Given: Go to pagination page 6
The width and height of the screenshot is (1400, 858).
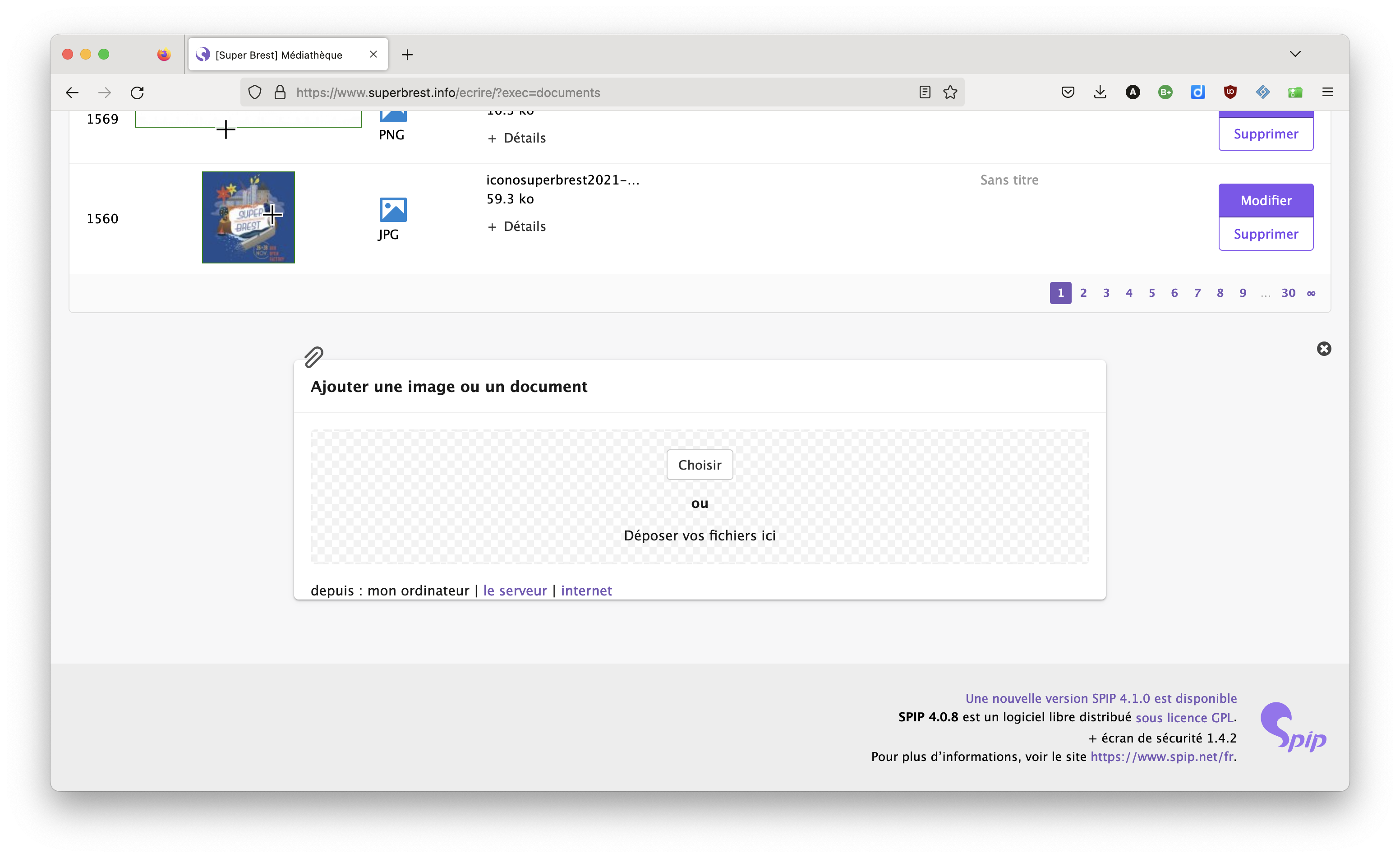Looking at the screenshot, I should coord(1174,293).
